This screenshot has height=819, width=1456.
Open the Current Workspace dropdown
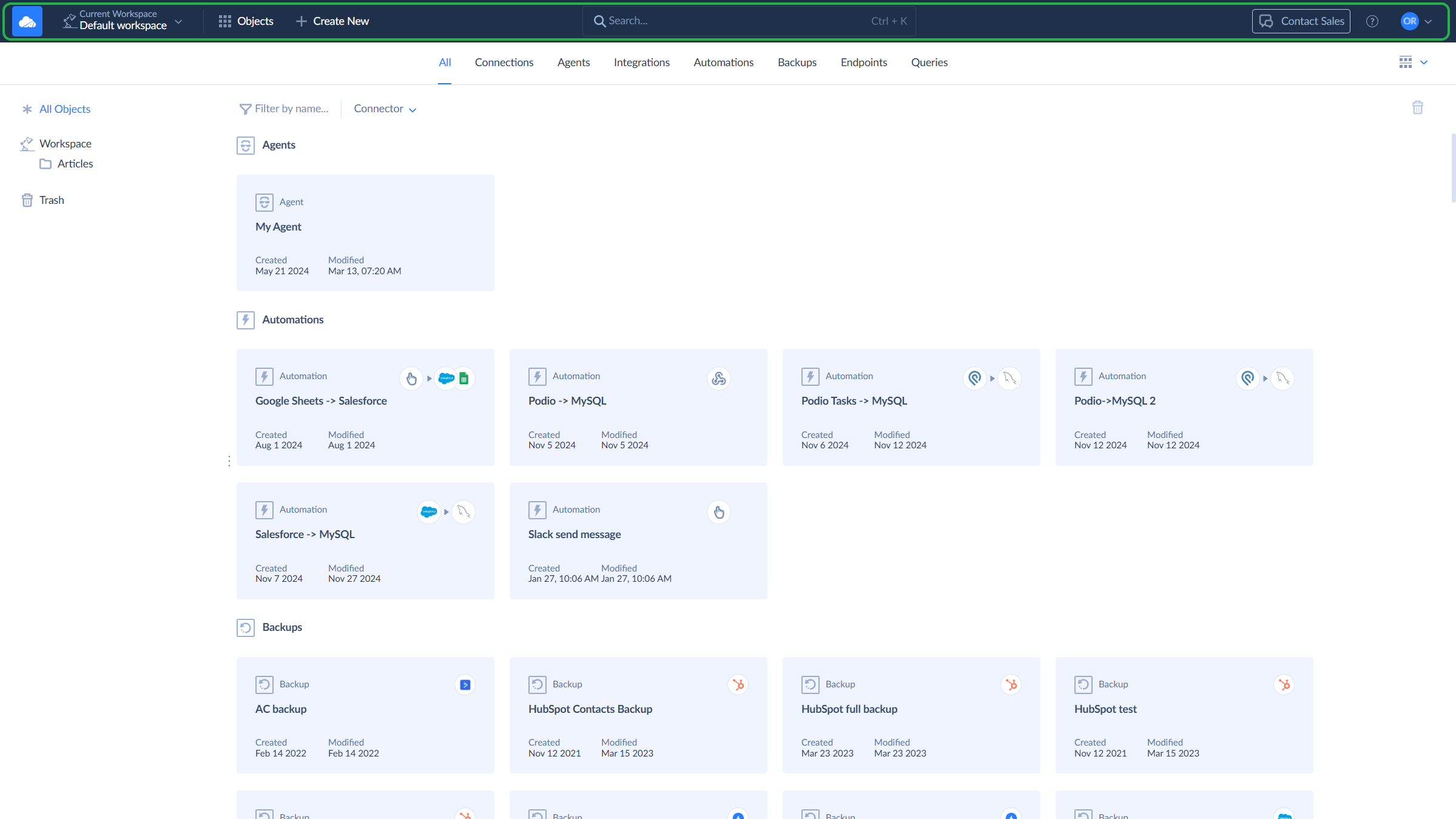(123, 21)
